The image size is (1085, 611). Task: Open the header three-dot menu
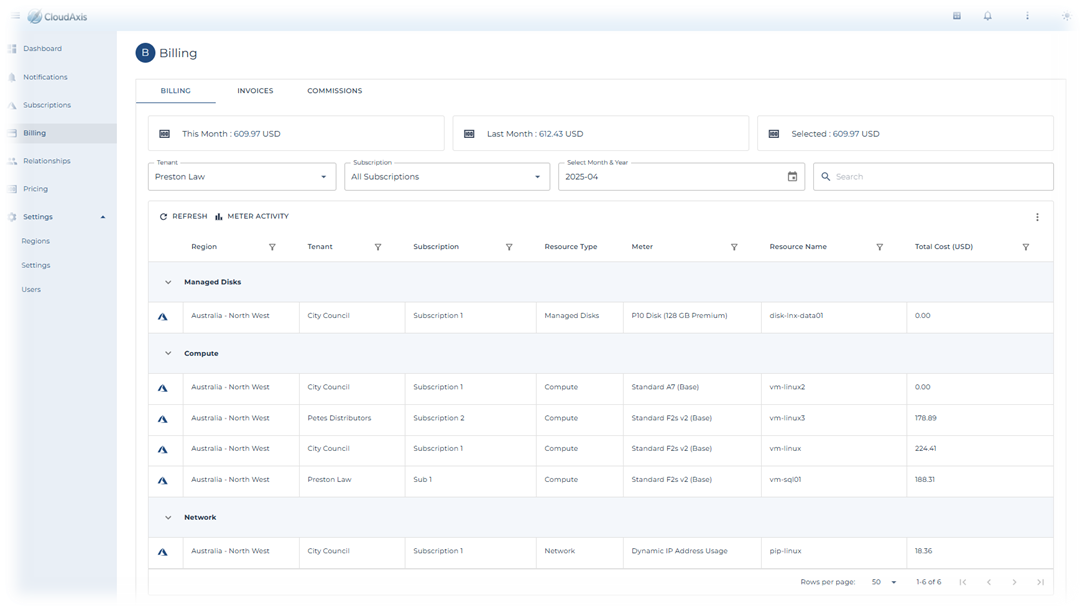point(1028,16)
